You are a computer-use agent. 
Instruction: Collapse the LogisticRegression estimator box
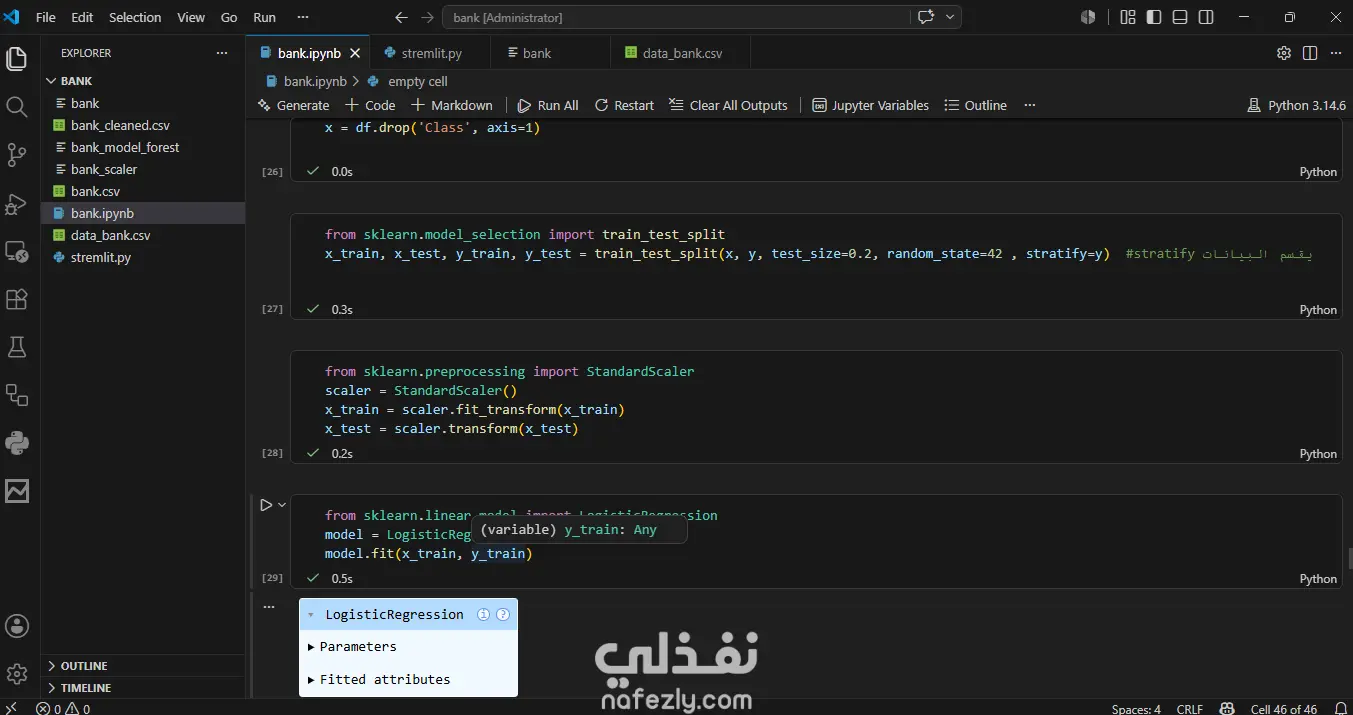point(311,615)
